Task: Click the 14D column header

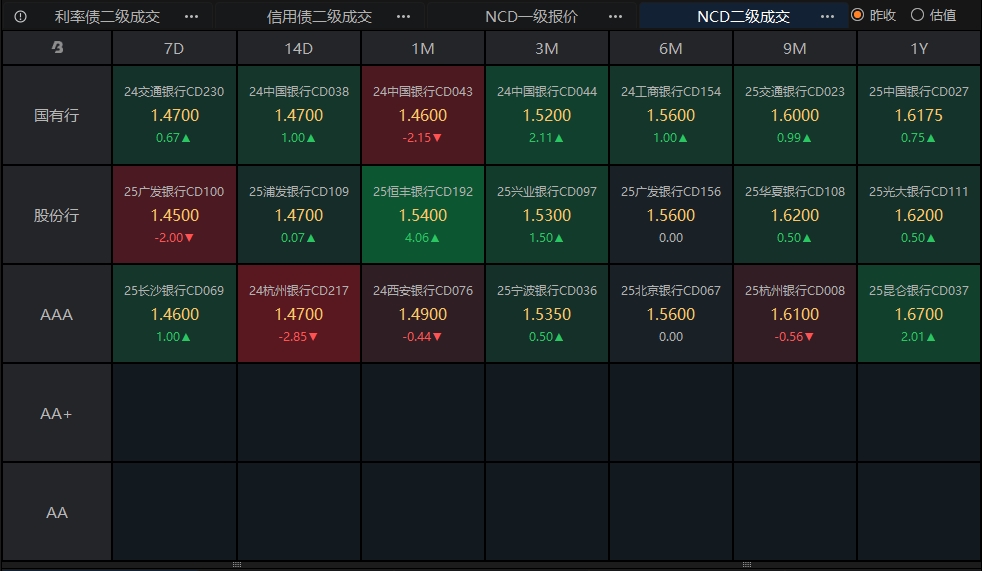Action: click(299, 48)
